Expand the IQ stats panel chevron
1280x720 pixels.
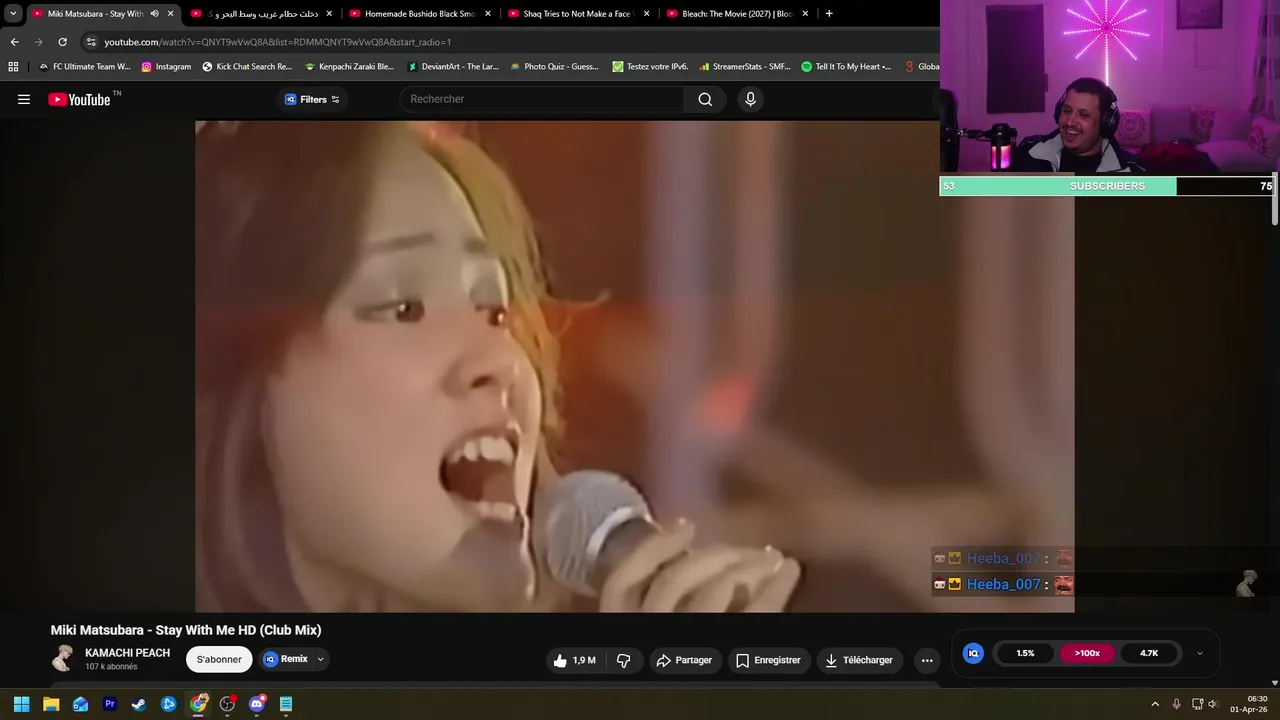[x=1199, y=653]
